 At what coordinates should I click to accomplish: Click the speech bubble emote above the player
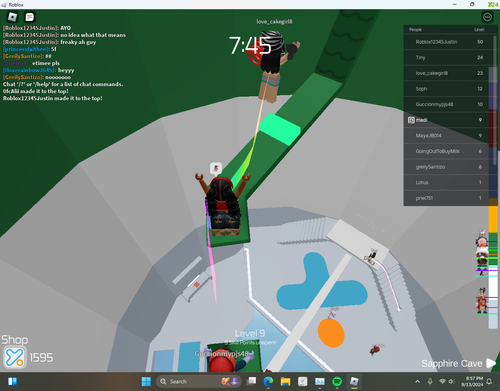pos(216,168)
